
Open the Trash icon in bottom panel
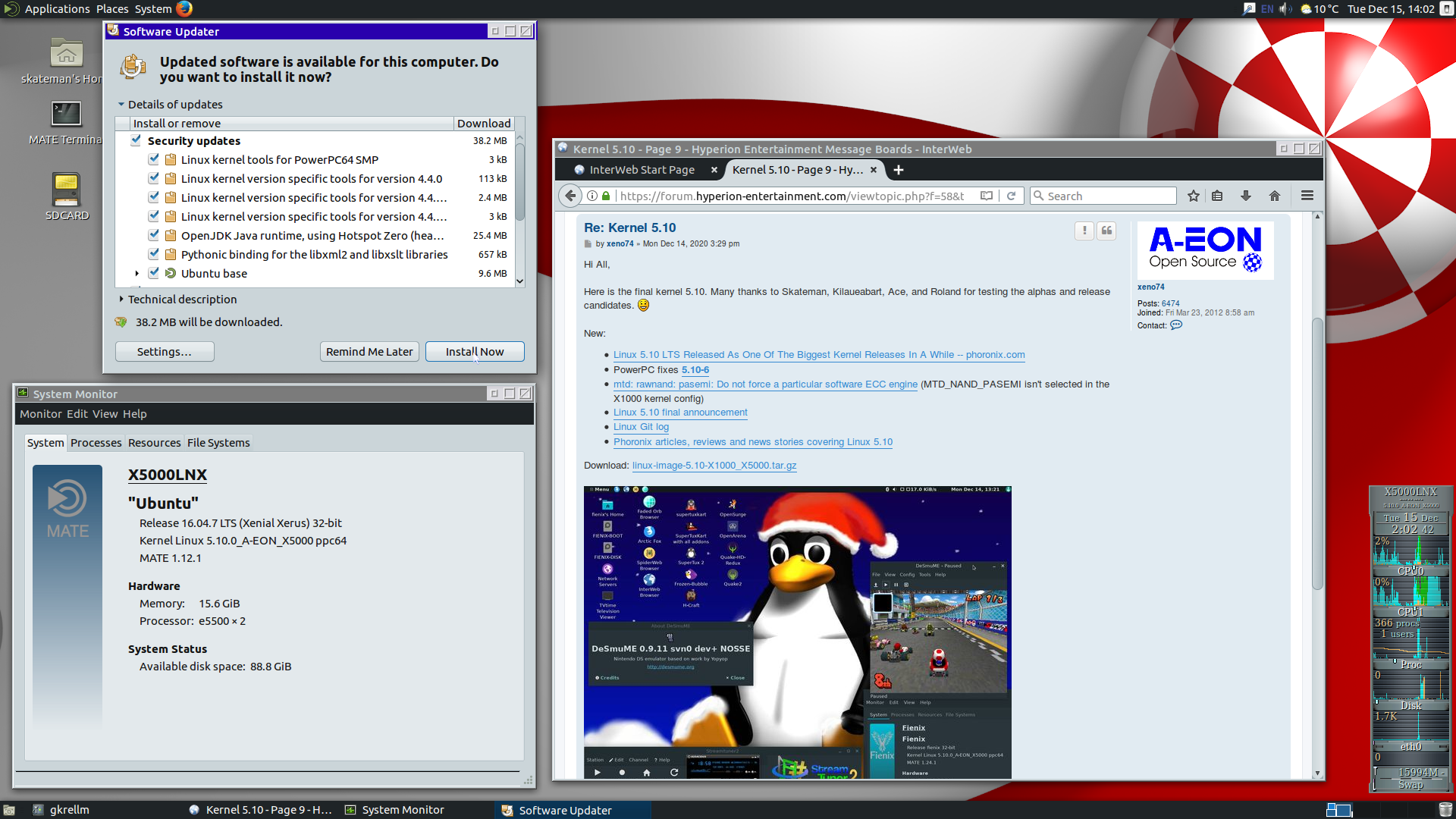click(x=1445, y=810)
